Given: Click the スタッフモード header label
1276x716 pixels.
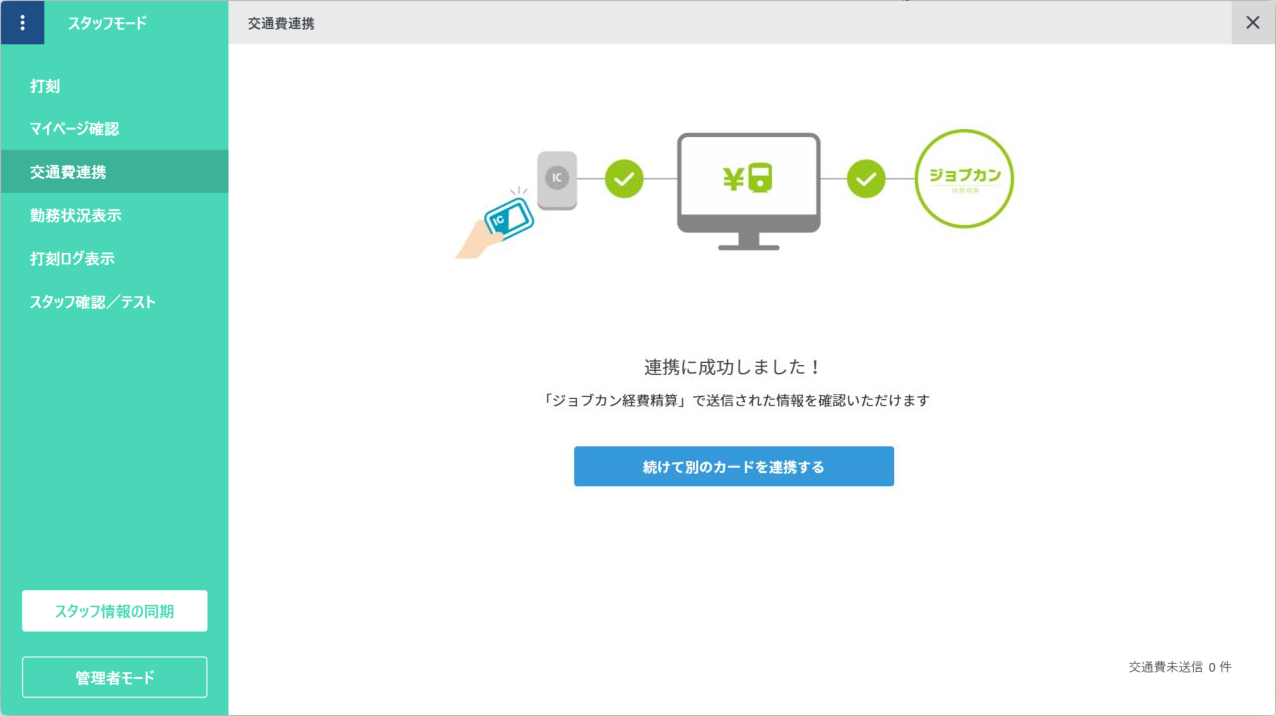Looking at the screenshot, I should (x=107, y=23).
